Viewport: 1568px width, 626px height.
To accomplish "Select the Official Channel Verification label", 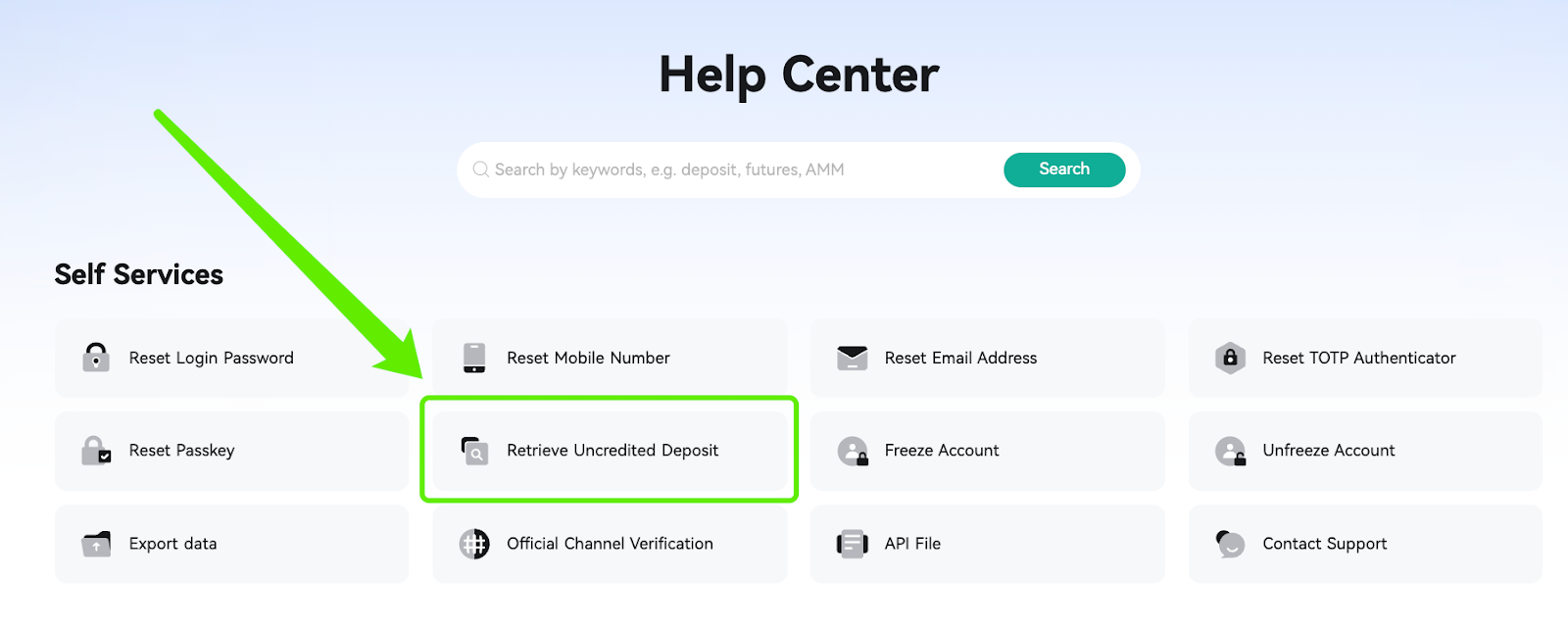I will [610, 544].
